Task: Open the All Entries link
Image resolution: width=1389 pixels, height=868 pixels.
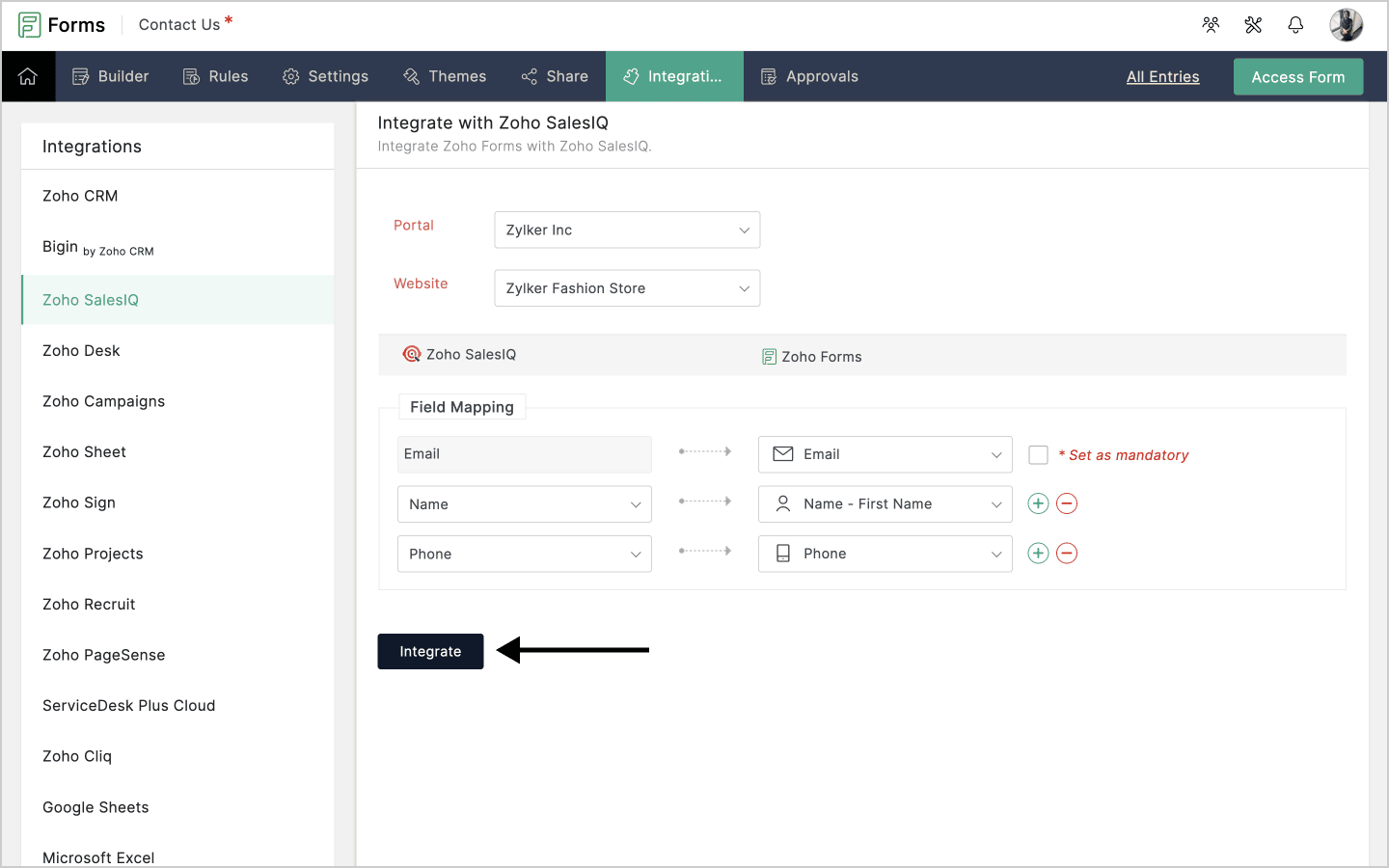Action: (1163, 77)
